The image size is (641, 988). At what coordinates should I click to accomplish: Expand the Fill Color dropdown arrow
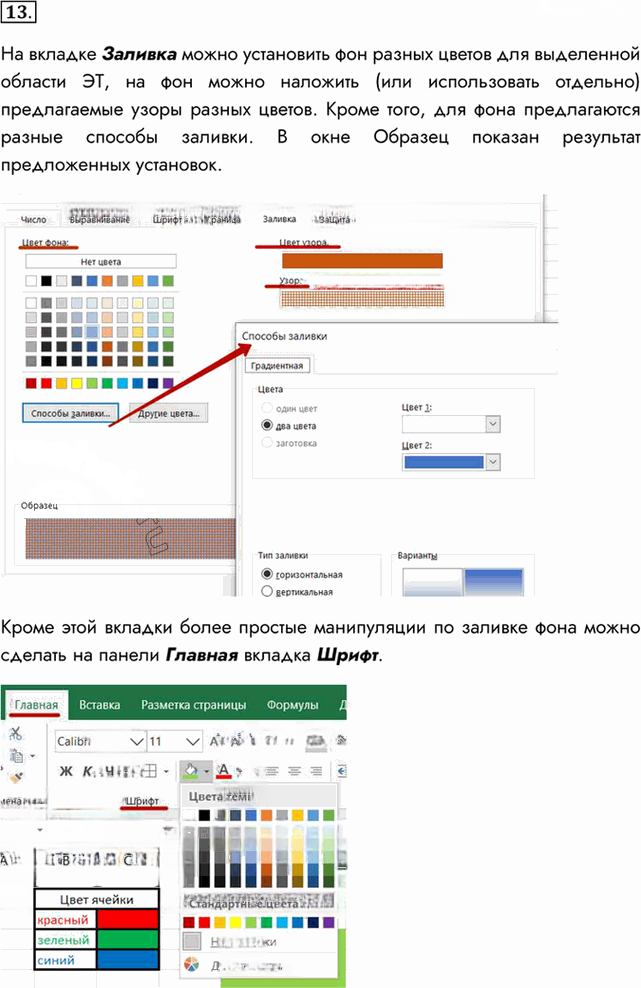click(206, 771)
